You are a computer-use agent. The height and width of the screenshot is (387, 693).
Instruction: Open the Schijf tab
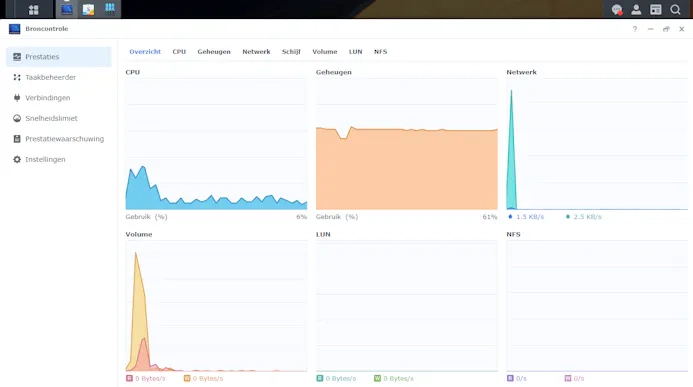pos(291,52)
